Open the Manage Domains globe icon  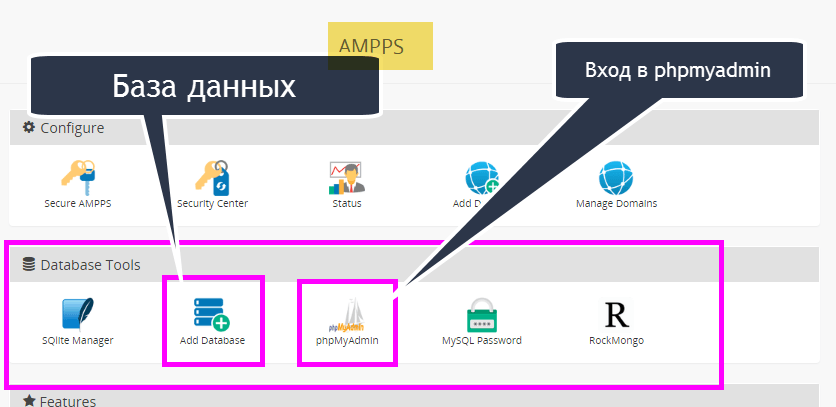point(615,178)
